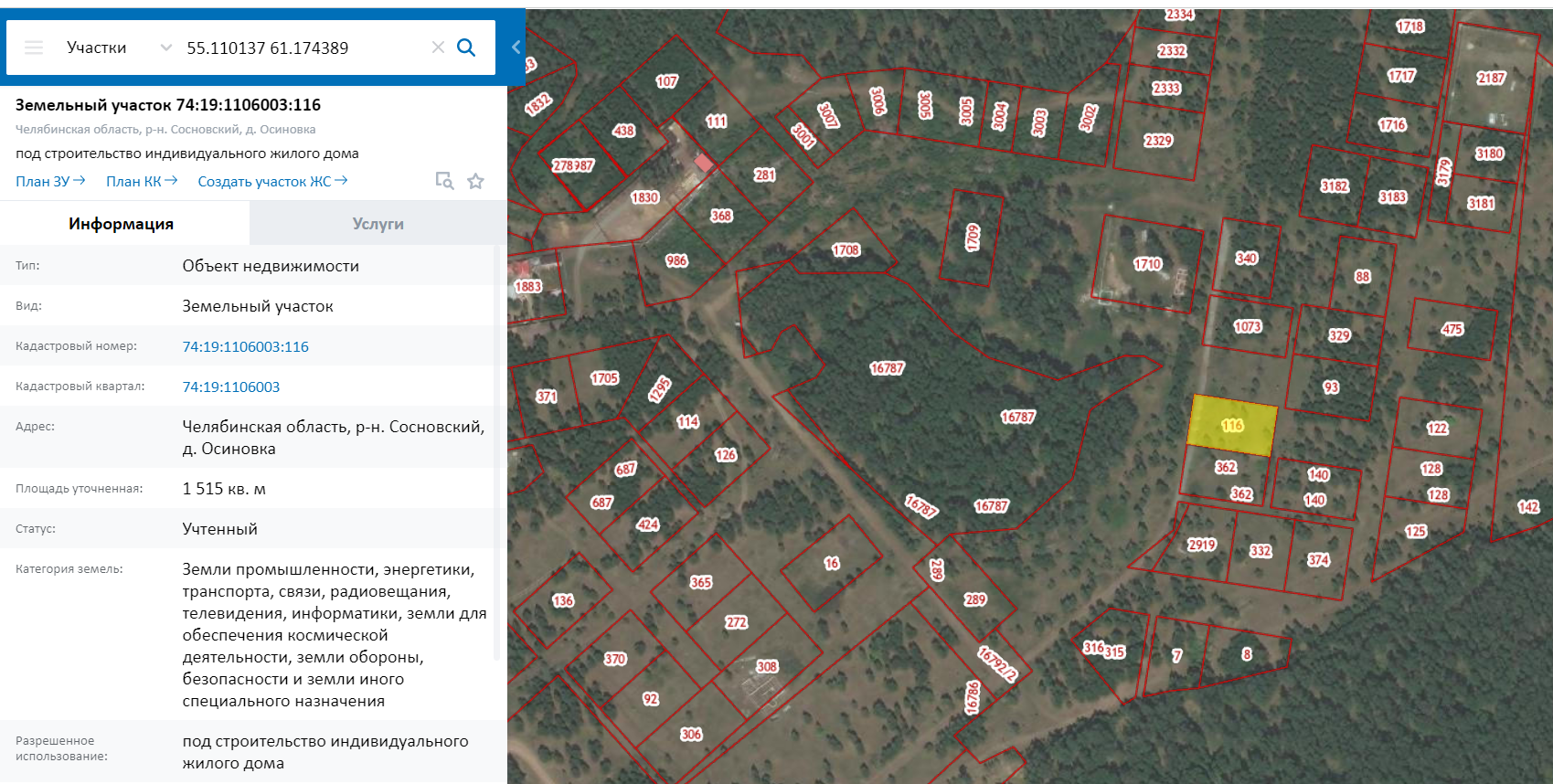Open cadastral quarter link 74:19:1106003

[231, 387]
